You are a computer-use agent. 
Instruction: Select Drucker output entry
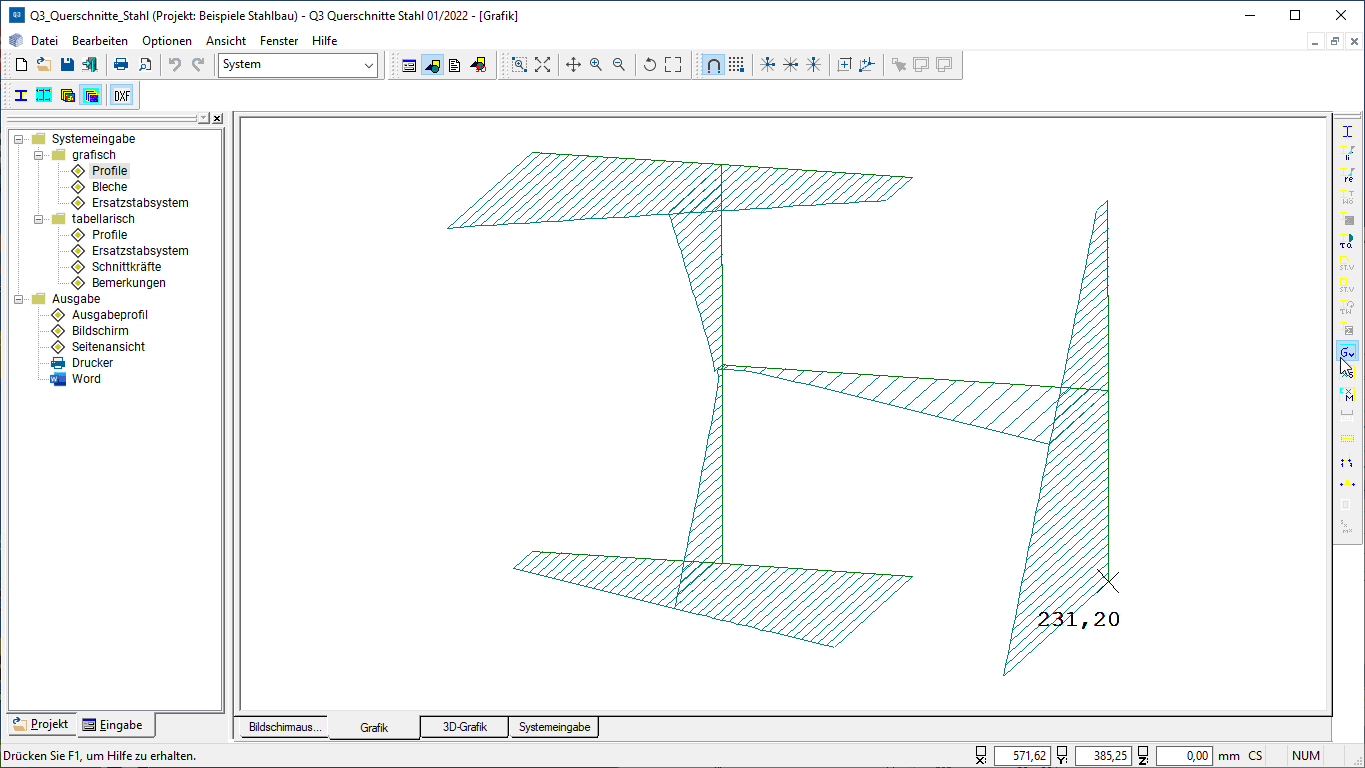pos(92,363)
